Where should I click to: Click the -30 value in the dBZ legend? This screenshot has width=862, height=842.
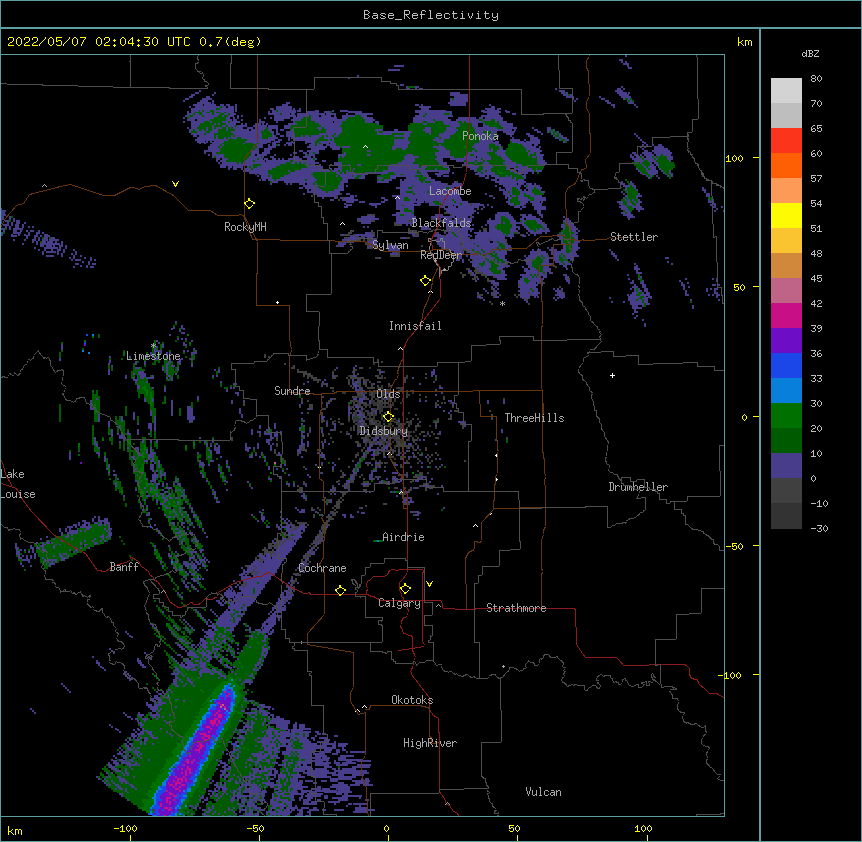pyautogui.click(x=819, y=529)
